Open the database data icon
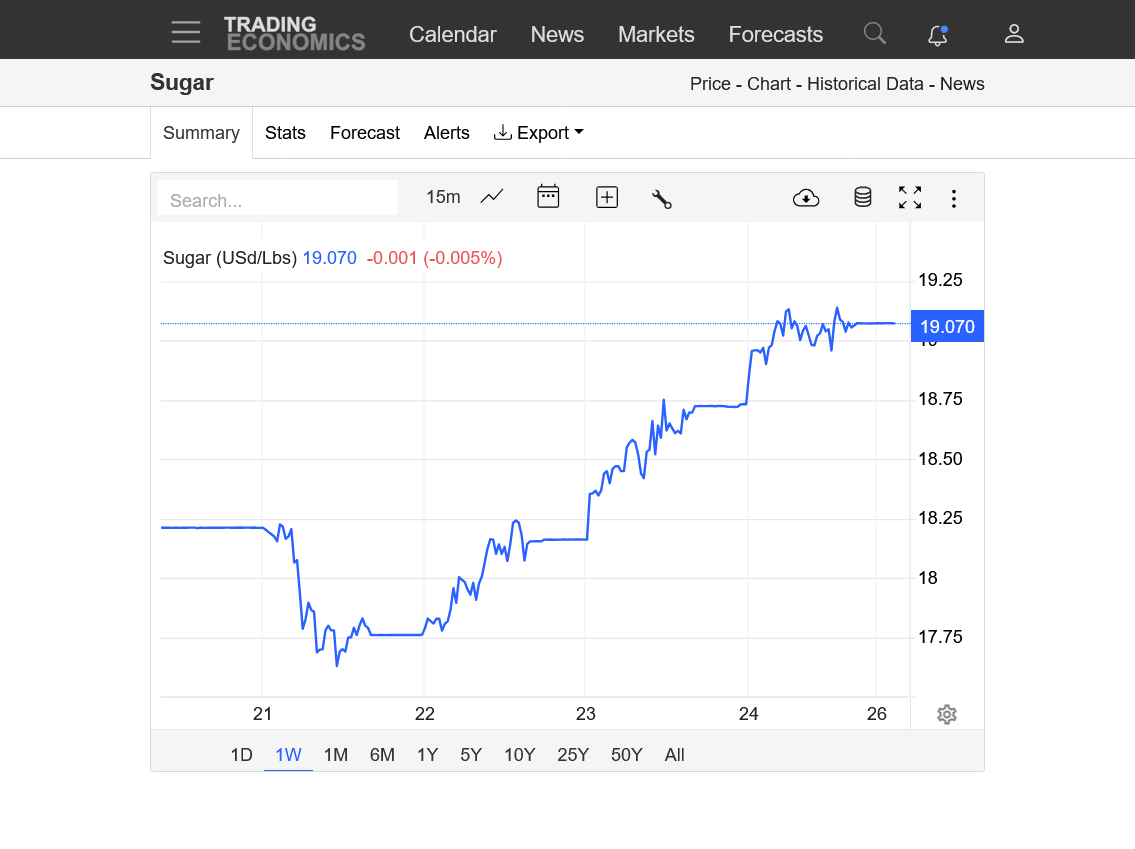Image resolution: width=1135 pixels, height=849 pixels. click(862, 197)
